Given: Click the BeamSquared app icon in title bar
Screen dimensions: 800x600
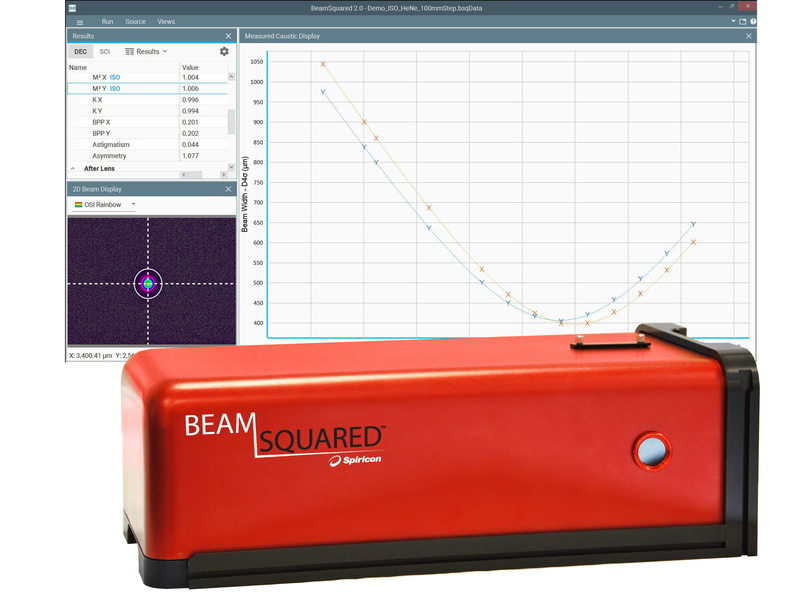Looking at the screenshot, I should coord(72,8).
